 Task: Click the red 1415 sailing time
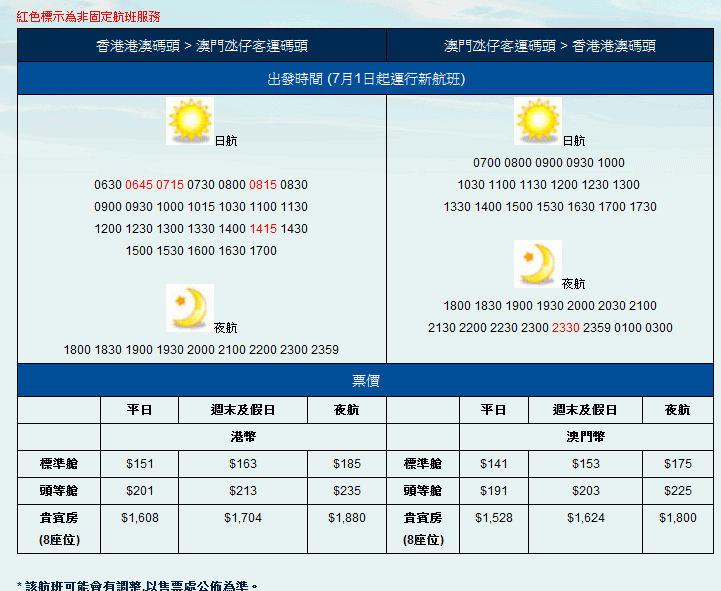click(263, 229)
